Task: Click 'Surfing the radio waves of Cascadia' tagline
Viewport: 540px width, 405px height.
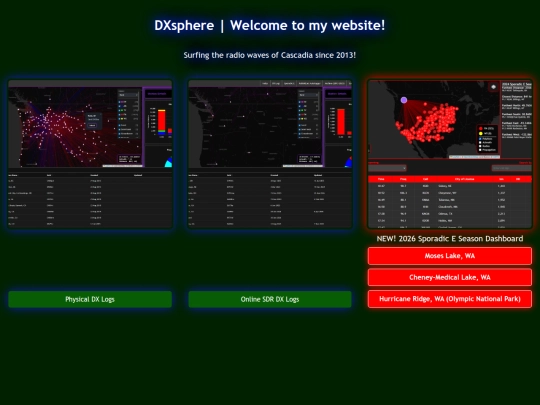Action: pos(270,55)
